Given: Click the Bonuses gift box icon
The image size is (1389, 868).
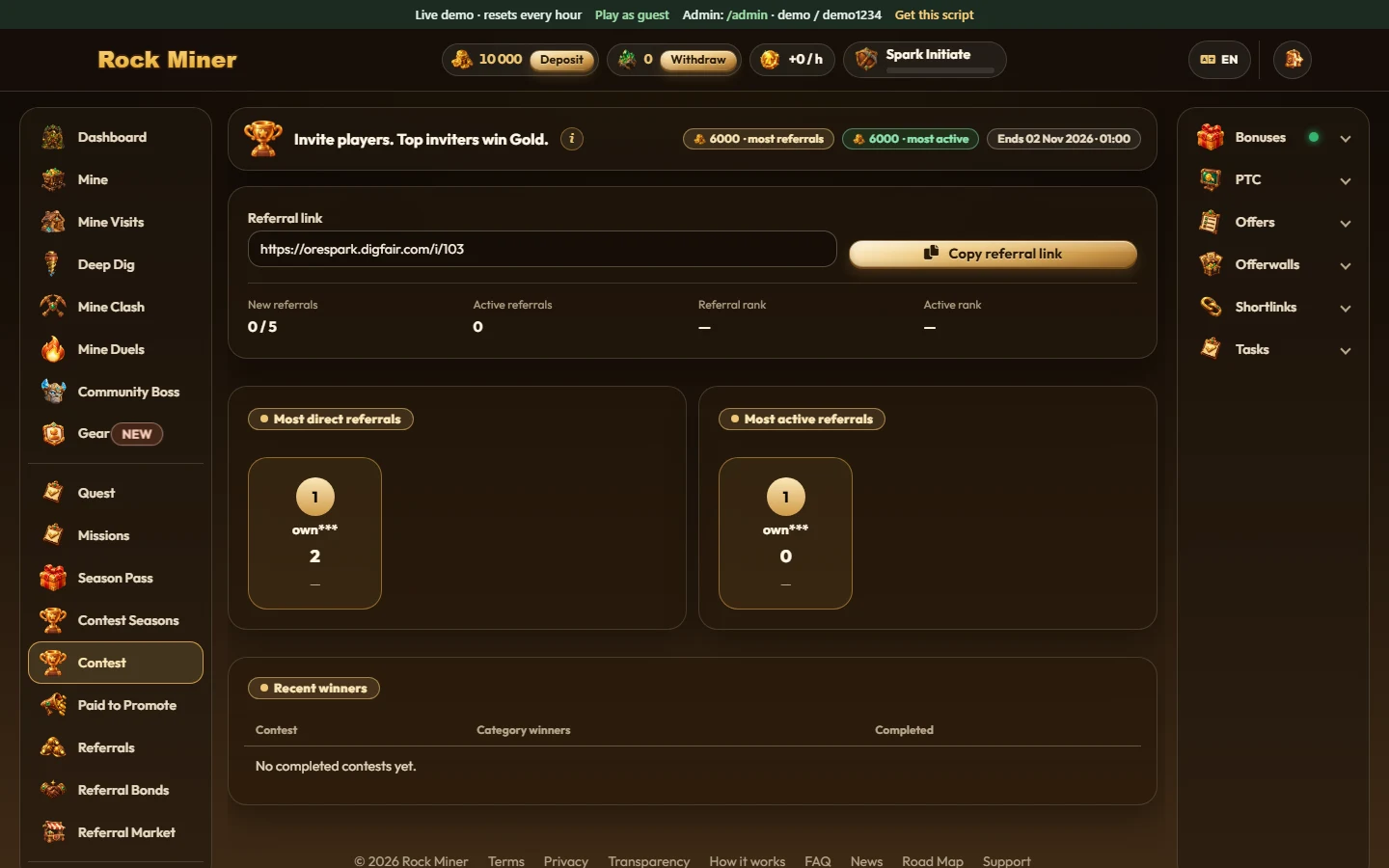Looking at the screenshot, I should click(x=1211, y=137).
